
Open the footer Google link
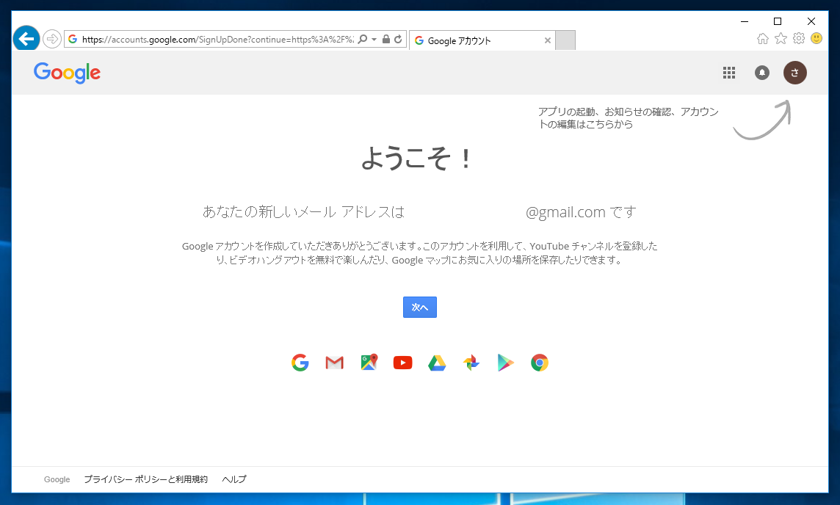(x=57, y=479)
